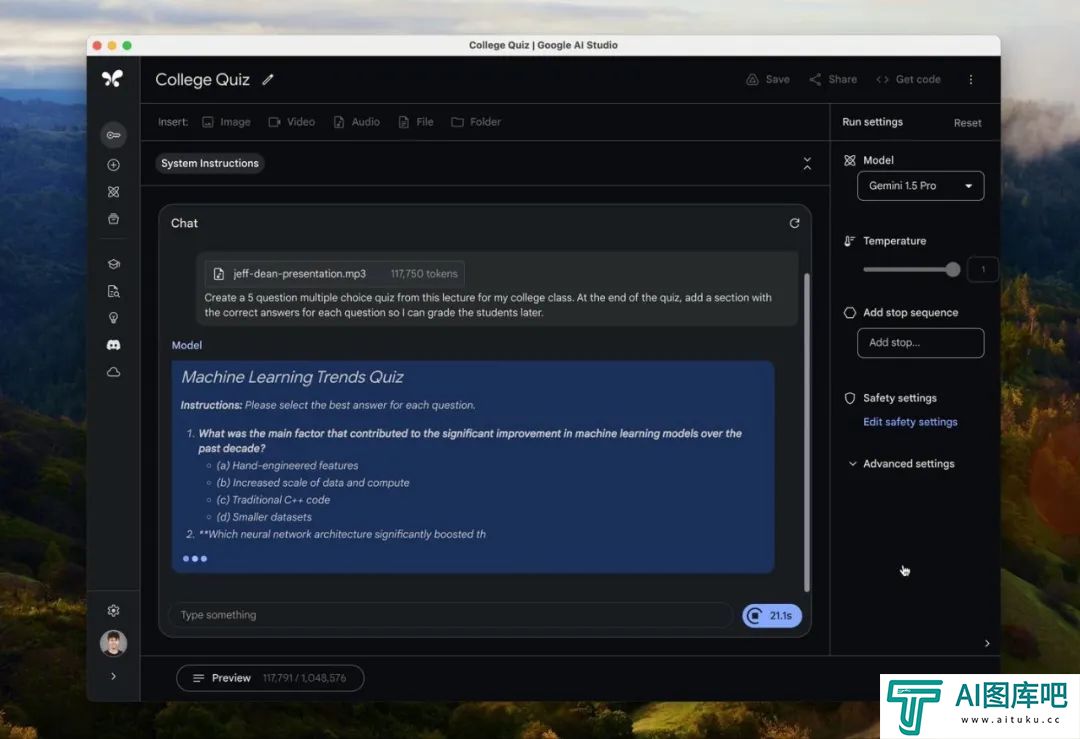Viewport: 1080px width, 739px height.
Task: Insert a Video
Action: point(291,122)
